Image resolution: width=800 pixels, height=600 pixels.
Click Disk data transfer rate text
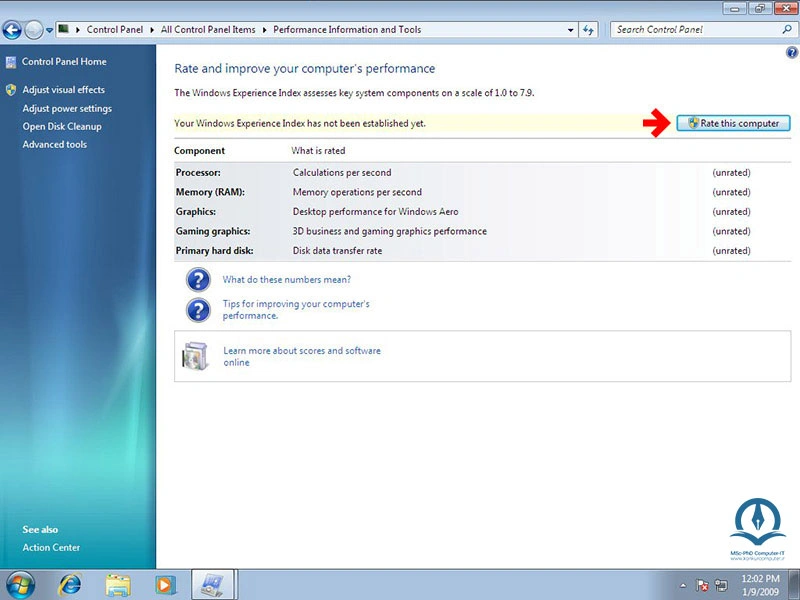tap(337, 251)
